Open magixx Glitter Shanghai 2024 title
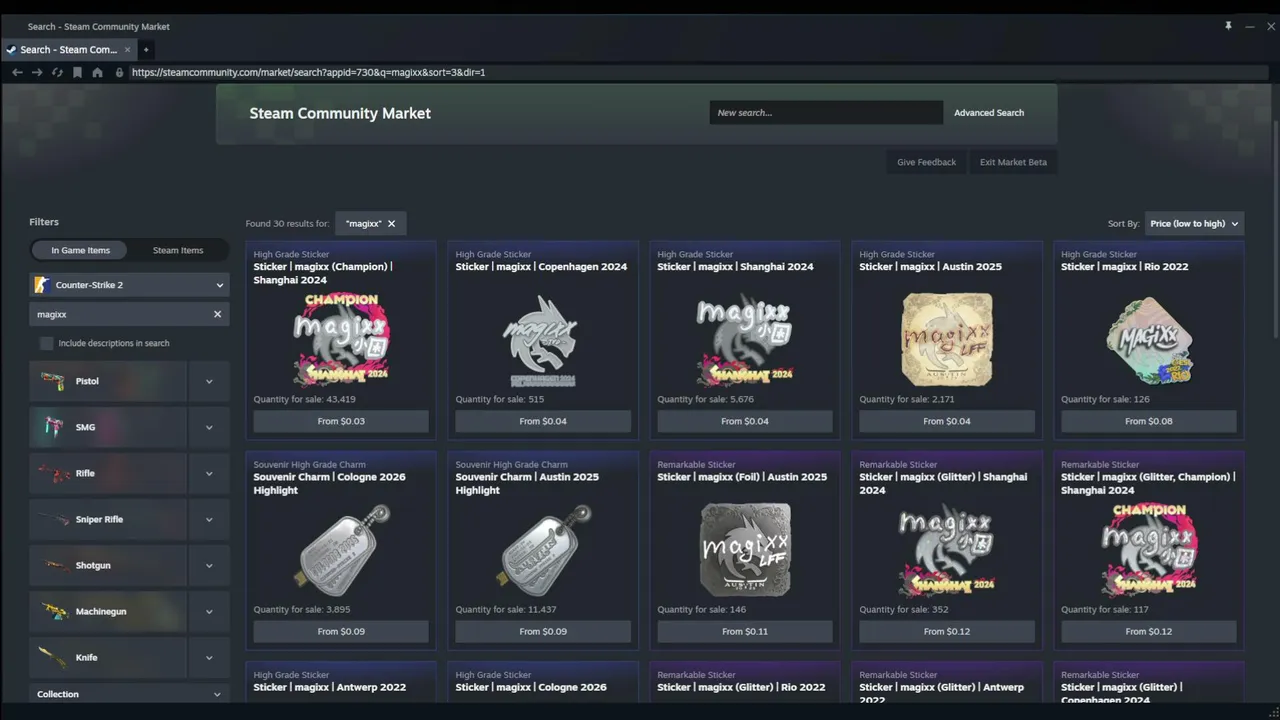The width and height of the screenshot is (1280, 720). pos(943,483)
